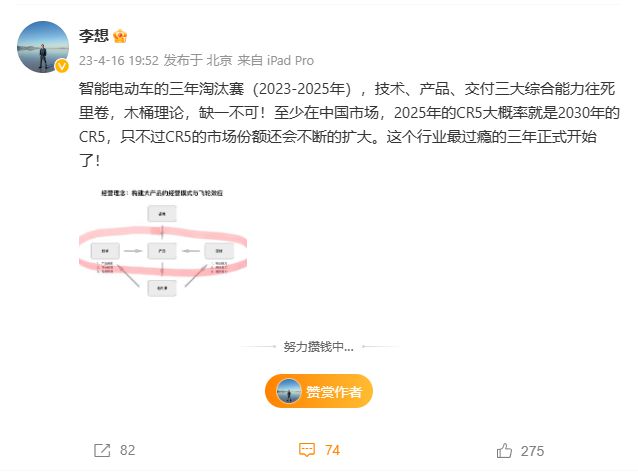This screenshot has height=472, width=638.
Task: Click the orange verified V badge
Action: click(62, 66)
